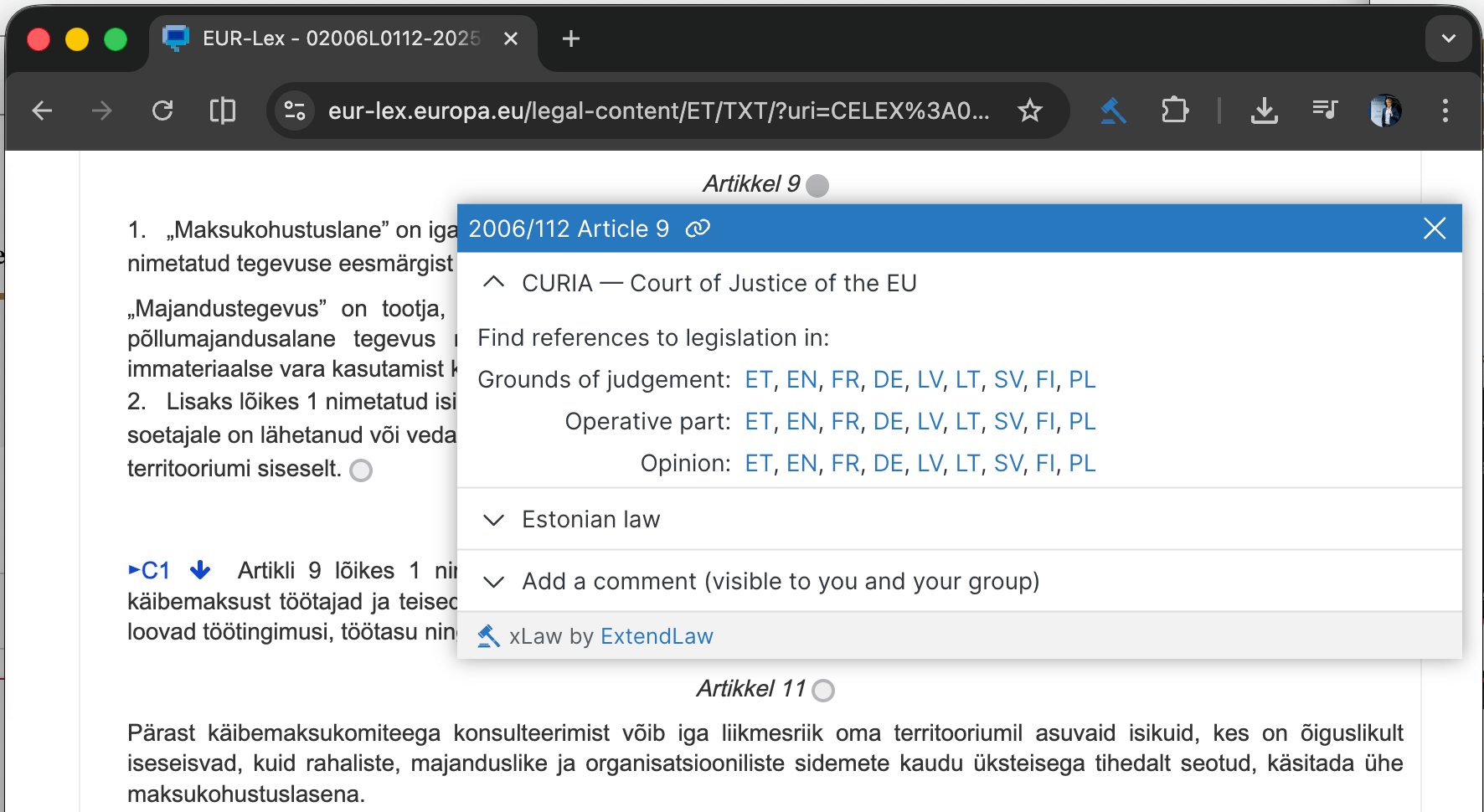Click the media controls playlist icon
The width and height of the screenshot is (1484, 812).
(x=1325, y=110)
